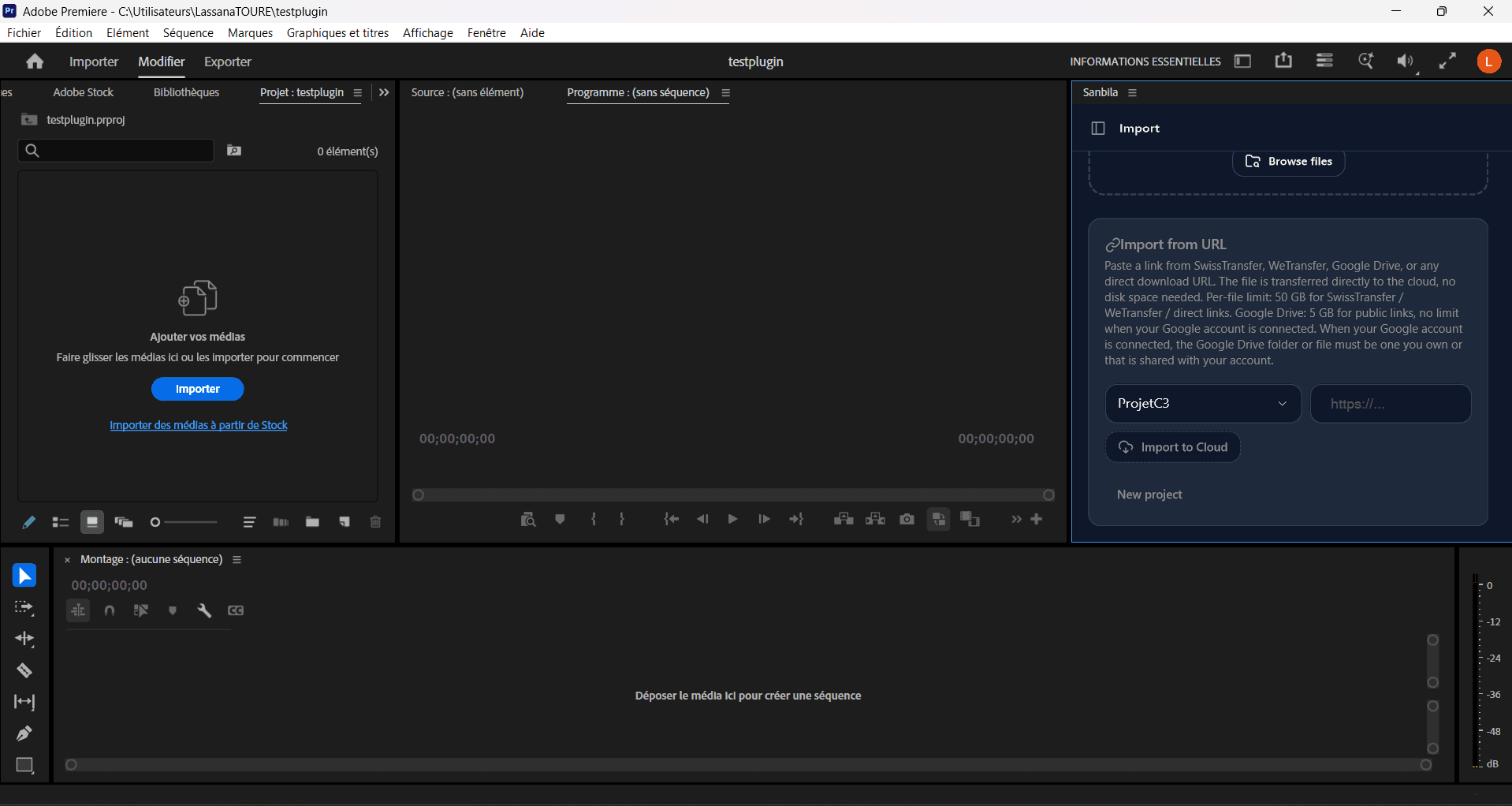Click the trash Clear icon in project panel
The image size is (1512, 806).
(375, 522)
